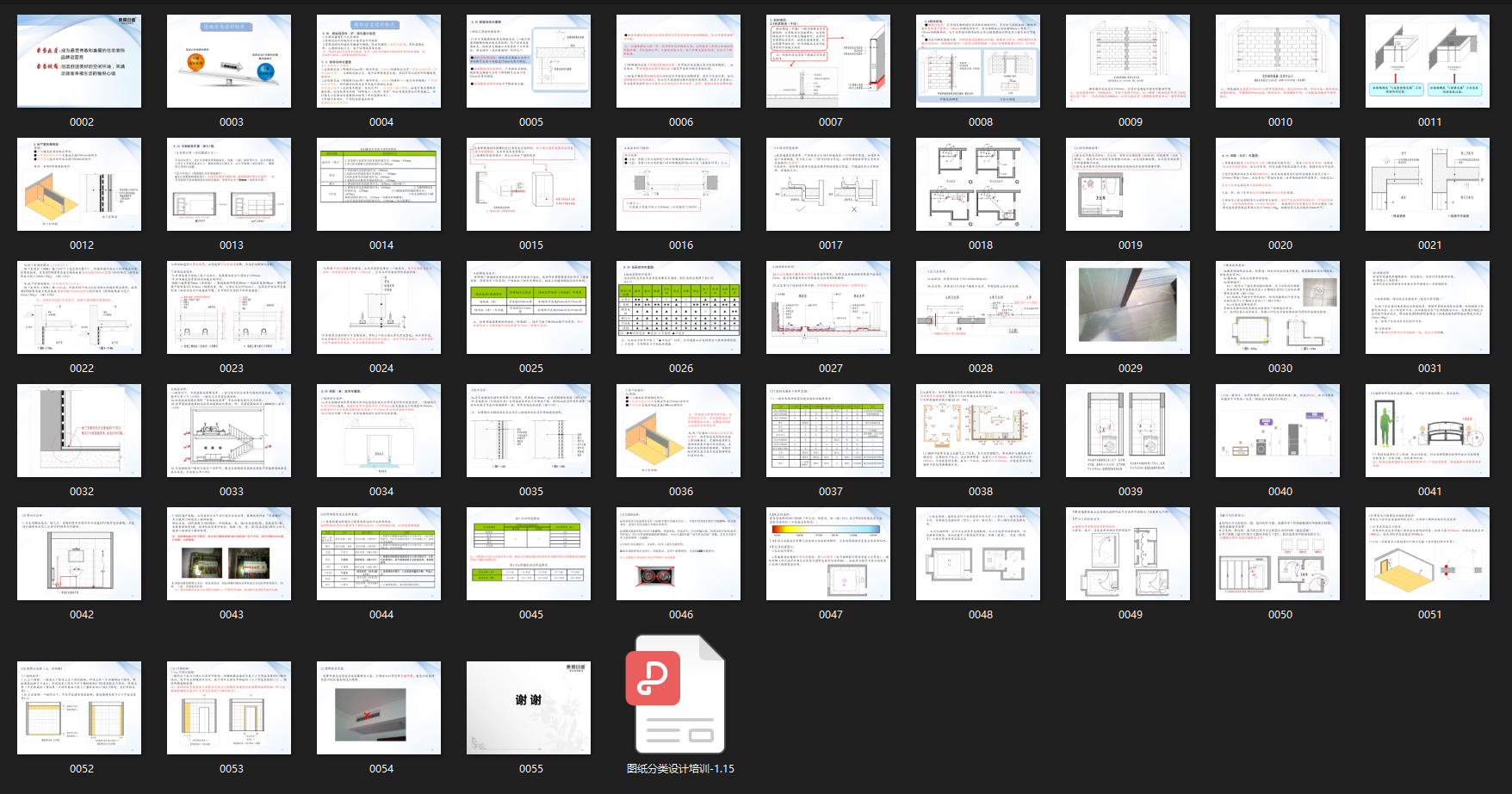Screen dimensions: 1512x794
Task: Select thumbnail 0019
Action: 1128,184
